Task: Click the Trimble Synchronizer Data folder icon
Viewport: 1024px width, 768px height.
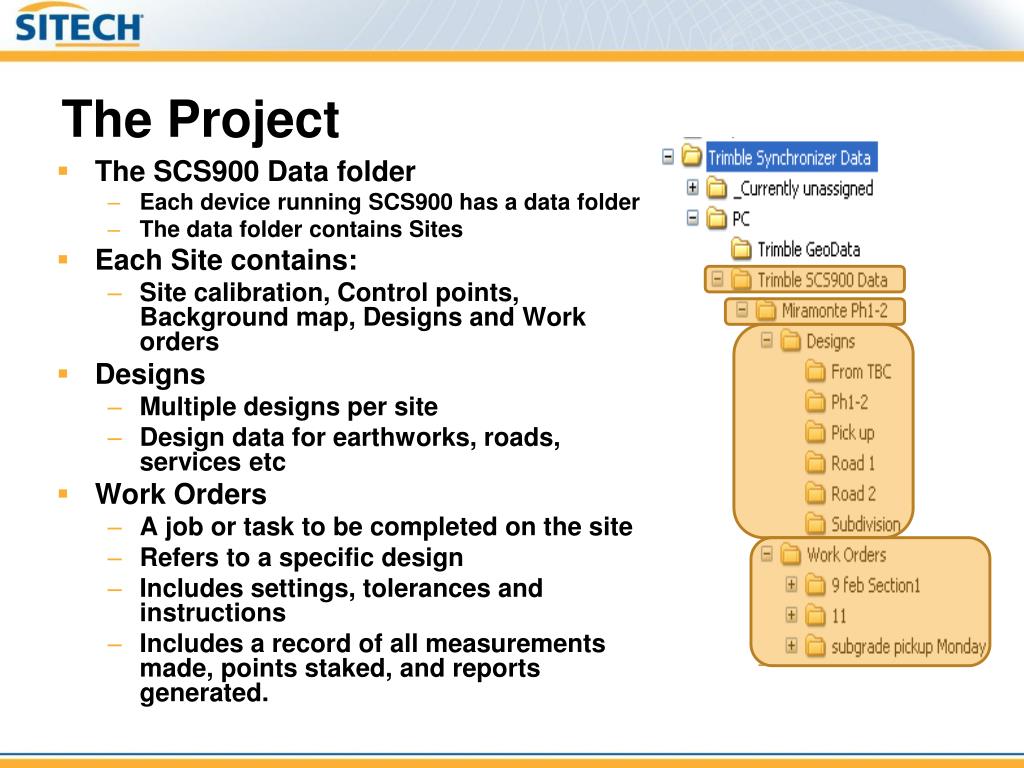Action: pyautogui.click(x=692, y=156)
